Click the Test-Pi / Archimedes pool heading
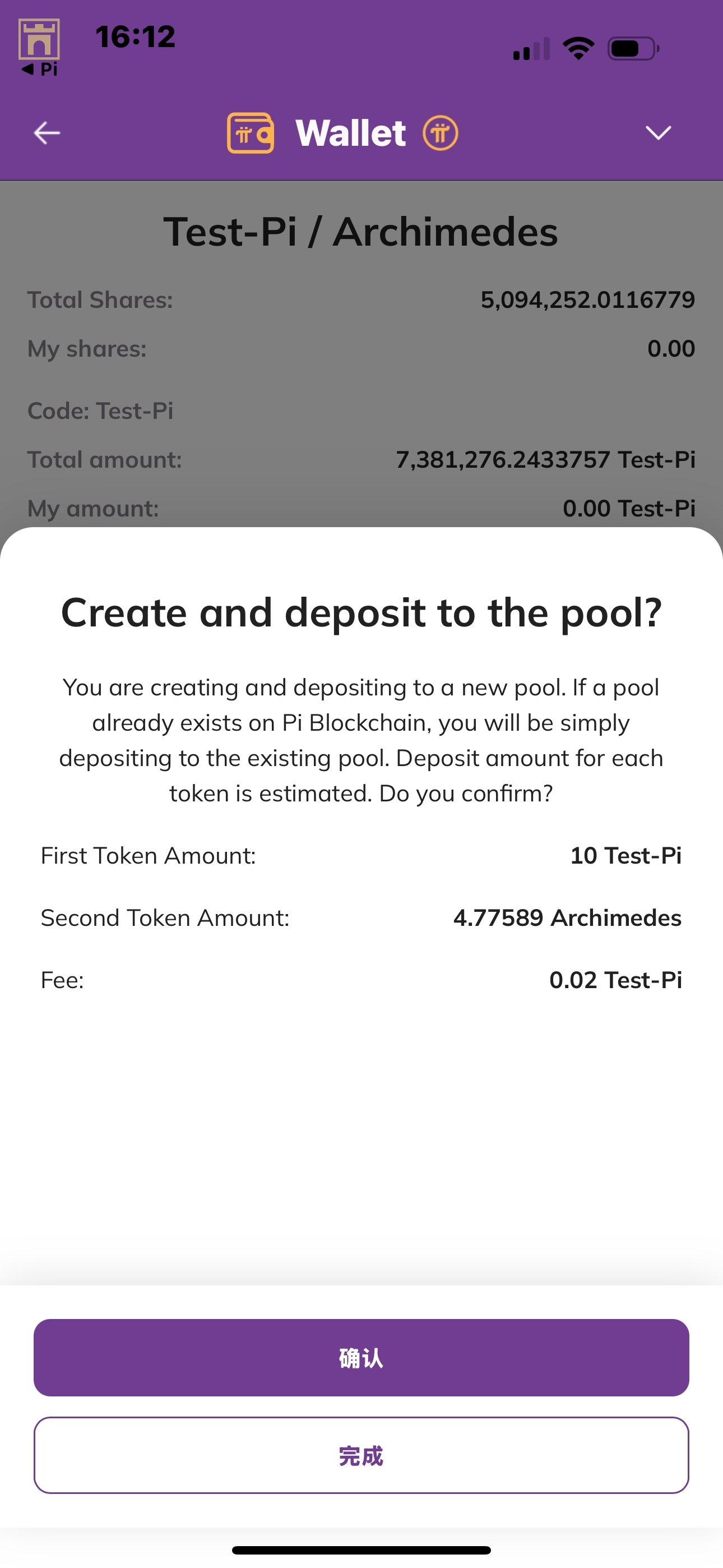Screen dimensions: 723x1568 (361, 232)
